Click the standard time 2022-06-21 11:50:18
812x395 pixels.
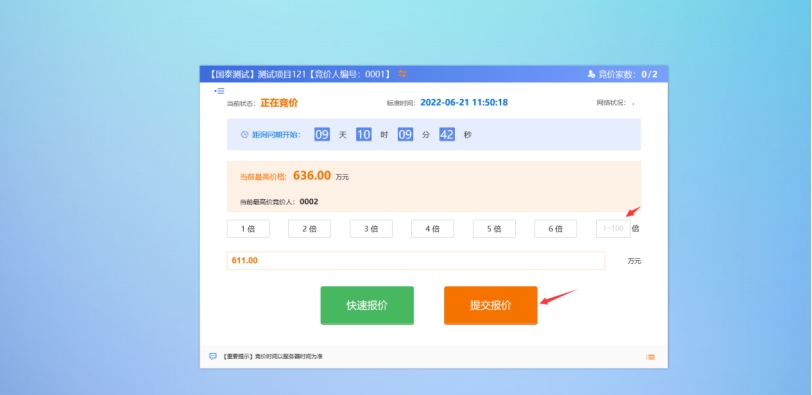464,103
